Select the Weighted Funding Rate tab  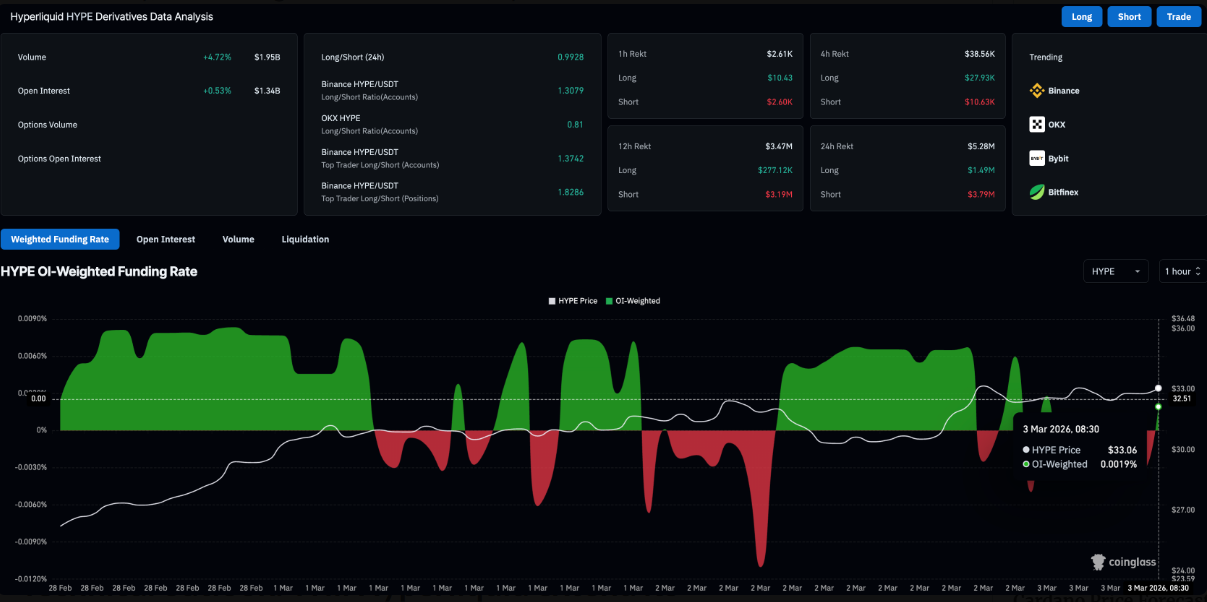tap(60, 239)
